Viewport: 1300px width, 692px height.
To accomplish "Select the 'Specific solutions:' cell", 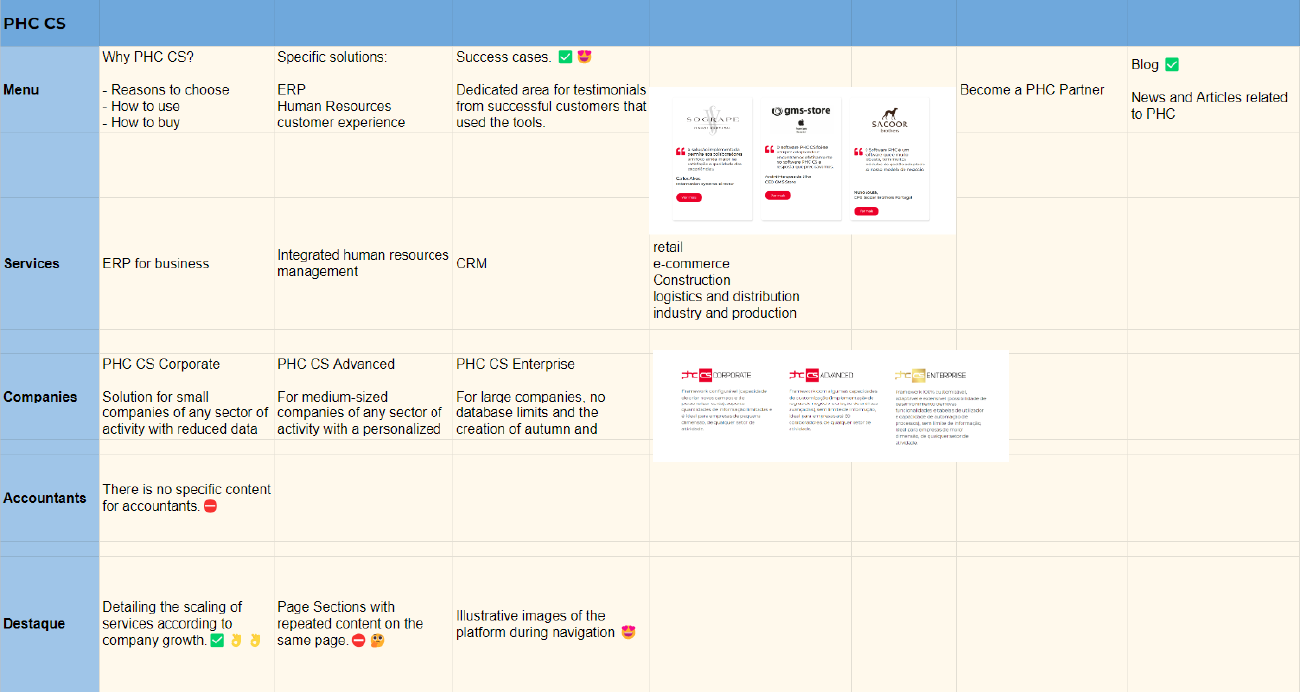I will point(363,89).
